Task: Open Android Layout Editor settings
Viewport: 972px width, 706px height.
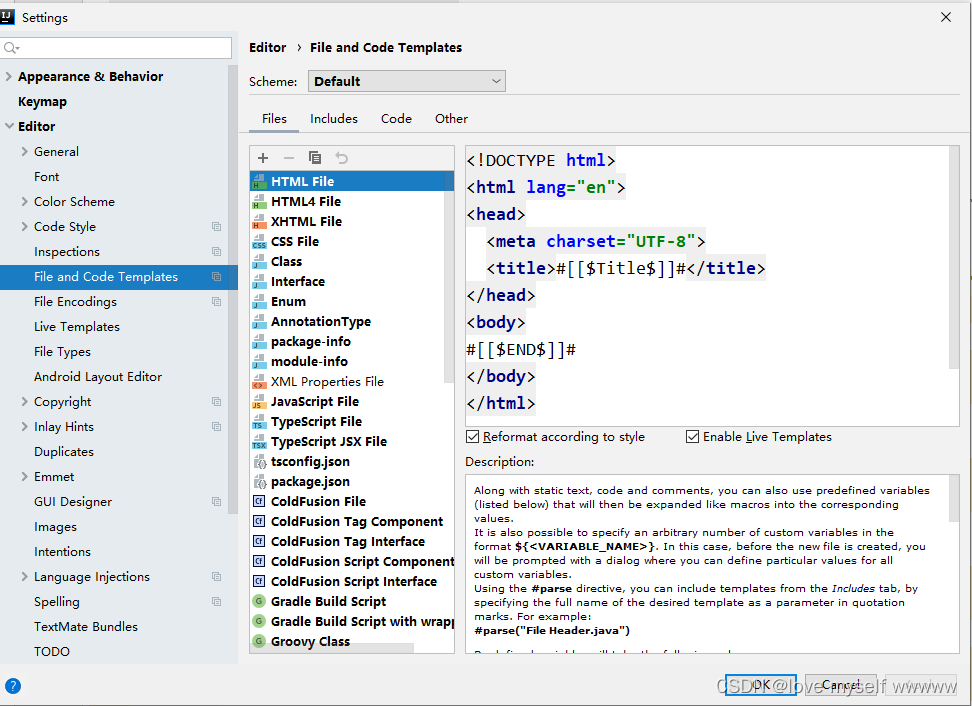Action: click(98, 377)
